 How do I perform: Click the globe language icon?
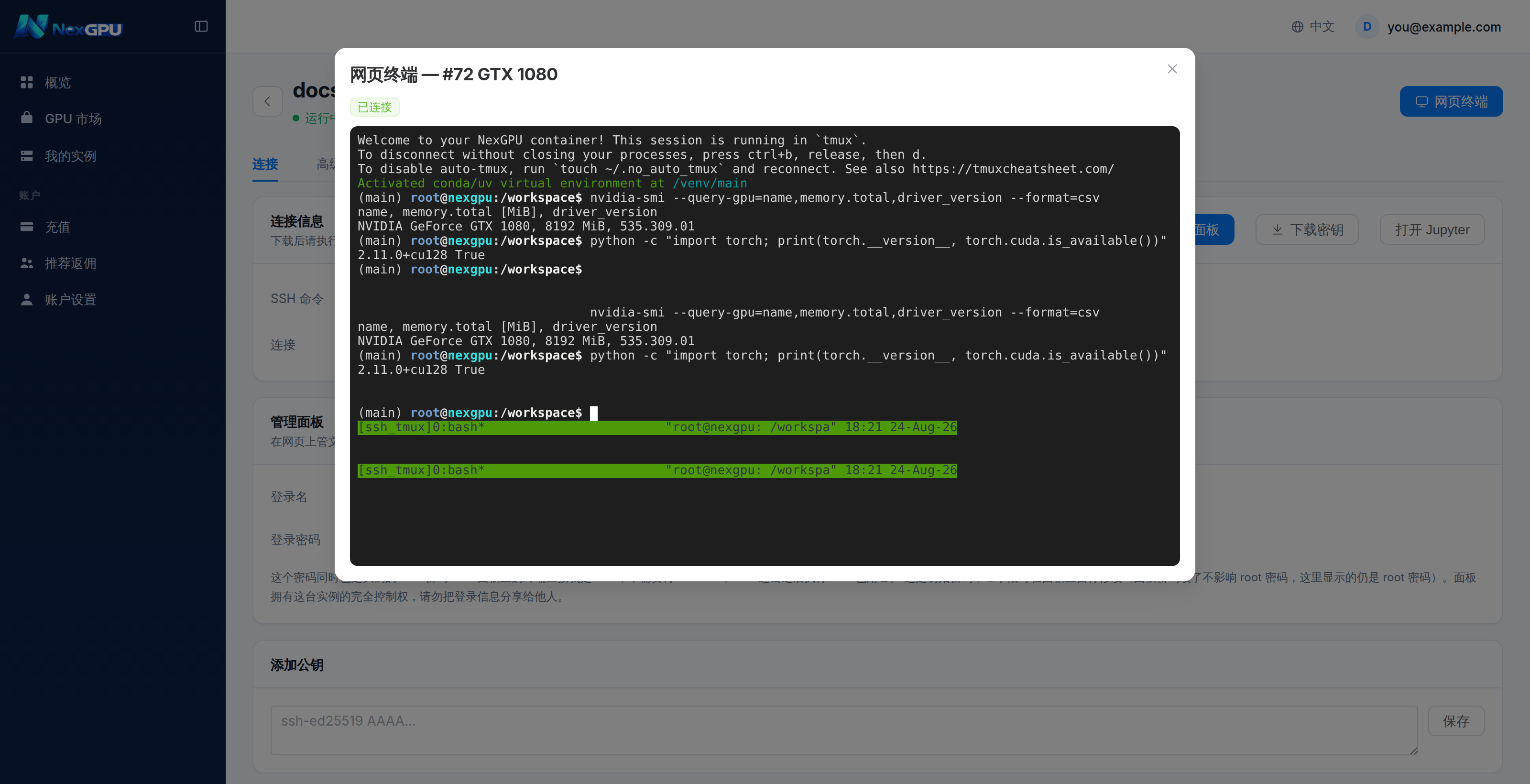[1297, 27]
